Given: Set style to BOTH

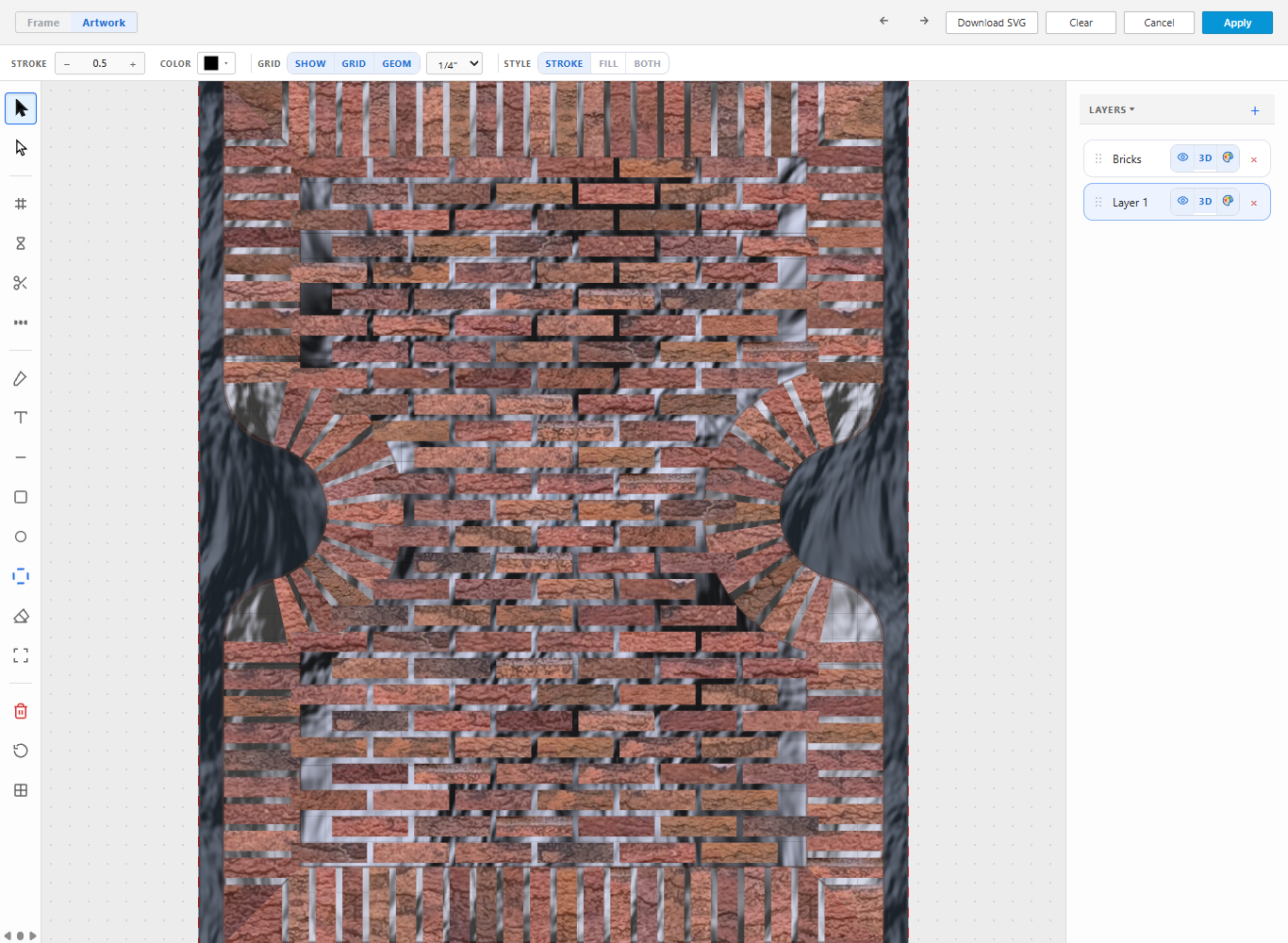Looking at the screenshot, I should 647,64.
